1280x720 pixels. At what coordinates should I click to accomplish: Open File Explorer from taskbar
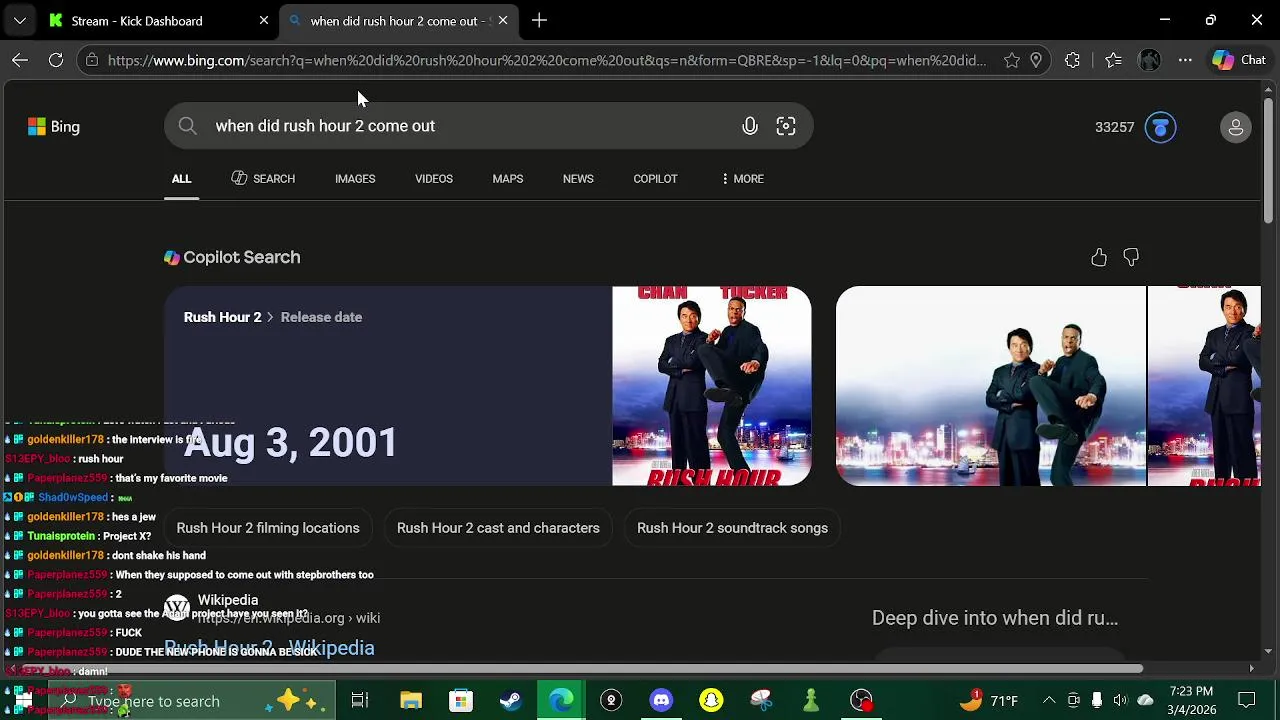click(411, 701)
